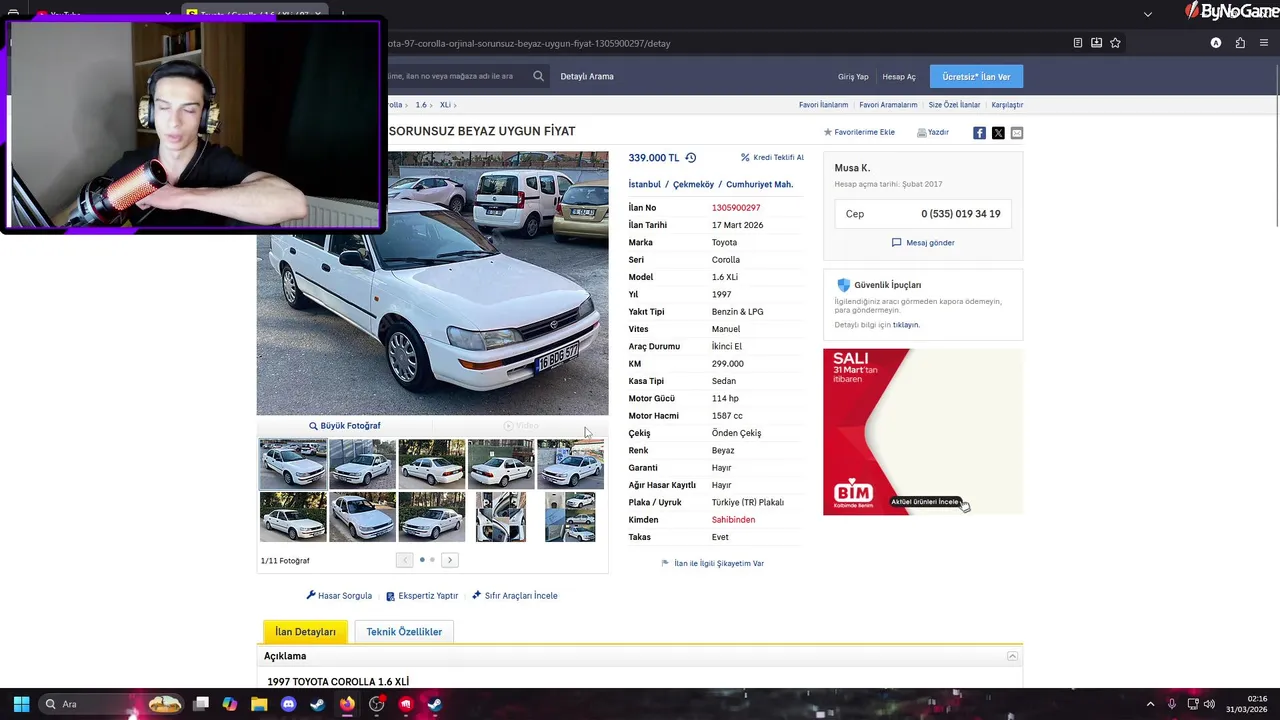Screen dimensions: 1280x720
Task: Go to next thumbnail page arrow
Action: pos(450,560)
